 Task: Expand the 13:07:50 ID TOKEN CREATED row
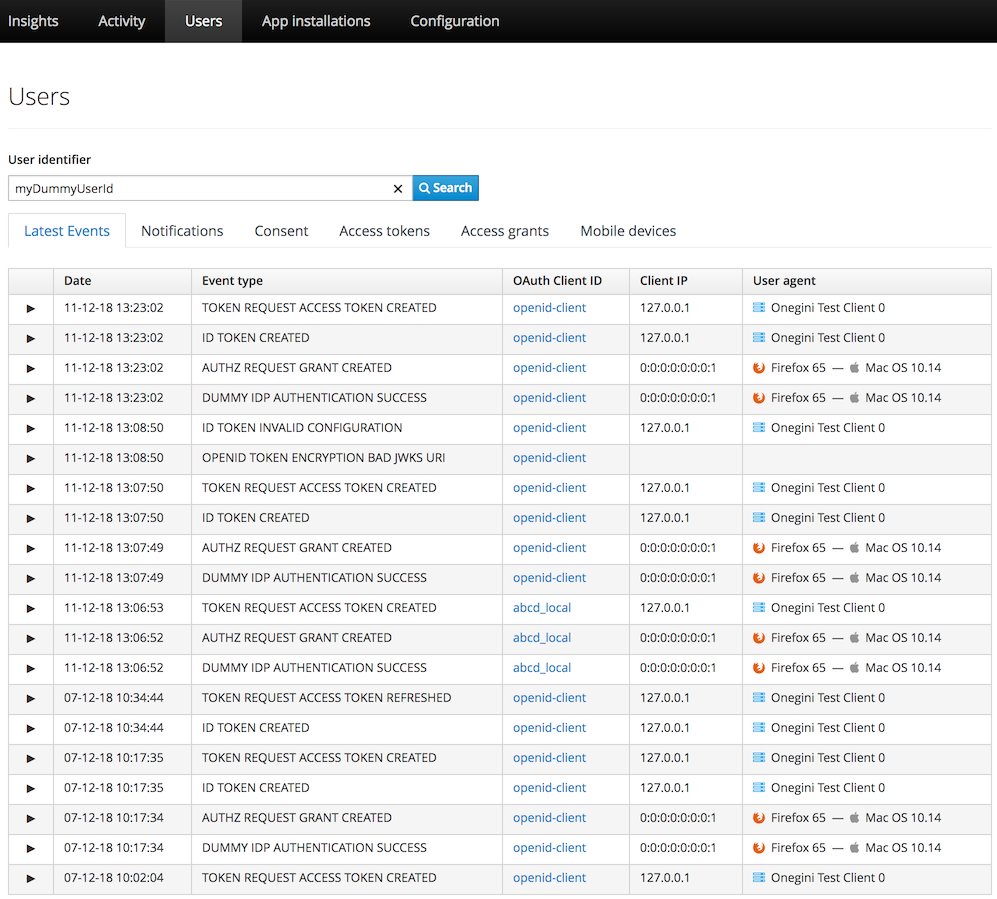(31, 518)
